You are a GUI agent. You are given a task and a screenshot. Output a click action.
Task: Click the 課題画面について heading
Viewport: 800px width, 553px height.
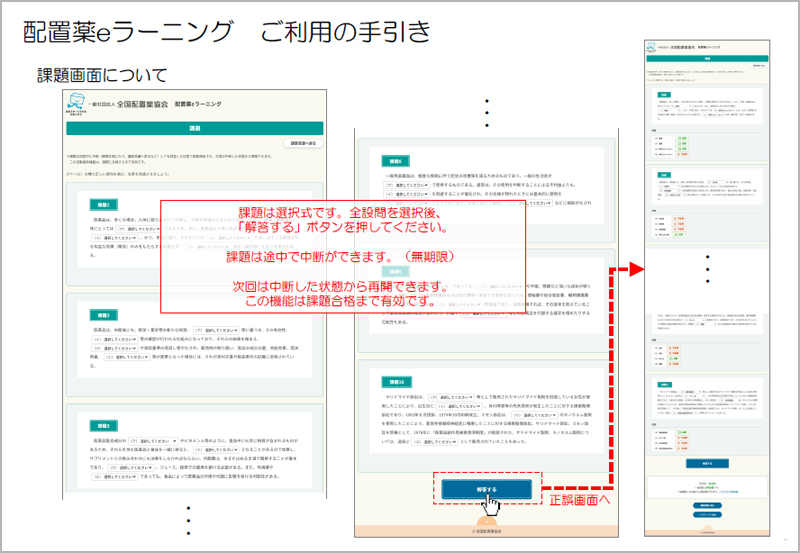101,75
